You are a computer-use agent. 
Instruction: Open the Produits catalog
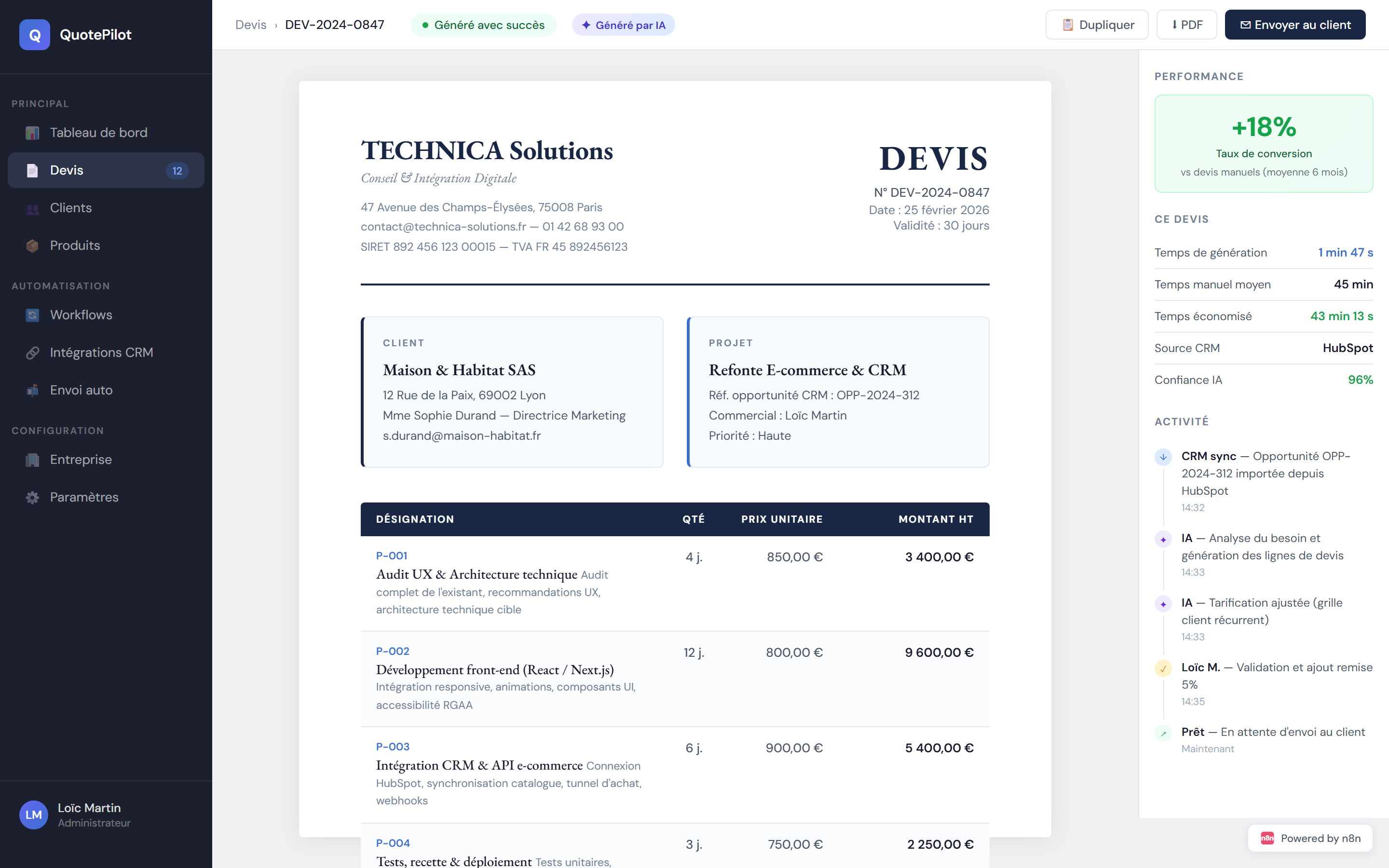(x=75, y=245)
